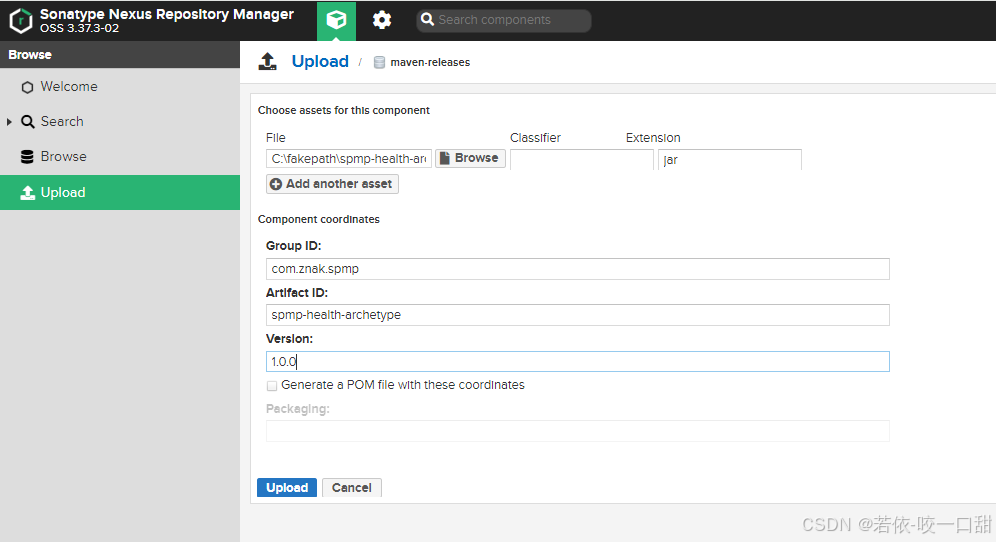Click the Classifier input field
This screenshot has width=996, height=542.
click(581, 159)
